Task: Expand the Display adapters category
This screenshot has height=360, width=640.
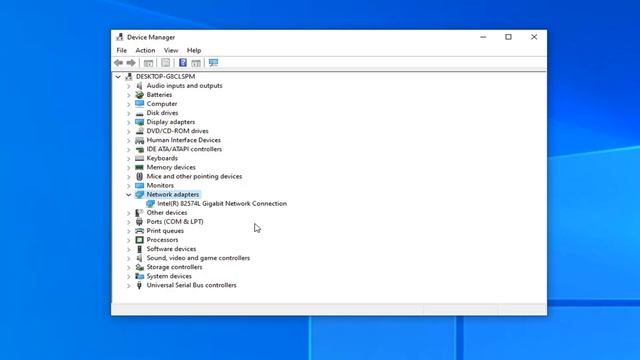Action: (x=129, y=122)
